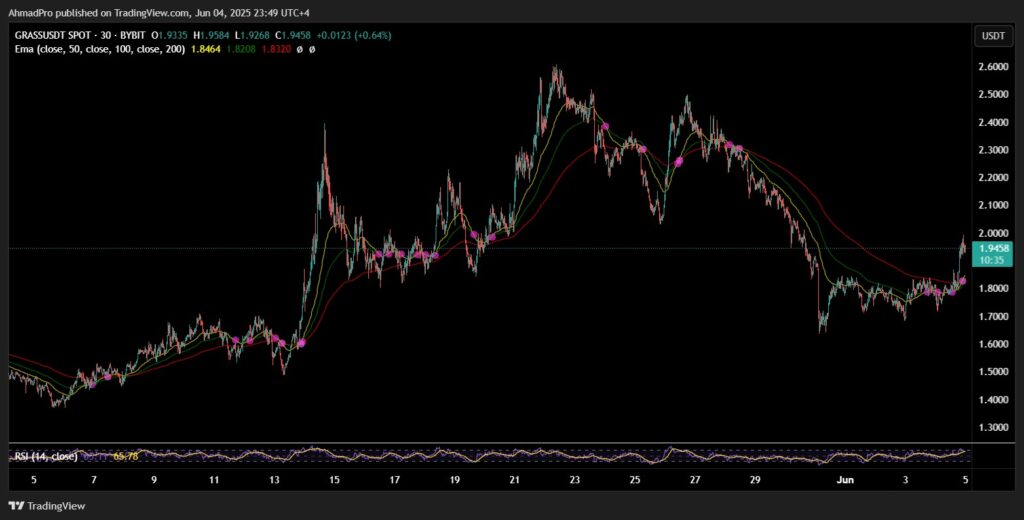
Task: Click the red EMA 200 value 1.8320
Action: [274, 49]
